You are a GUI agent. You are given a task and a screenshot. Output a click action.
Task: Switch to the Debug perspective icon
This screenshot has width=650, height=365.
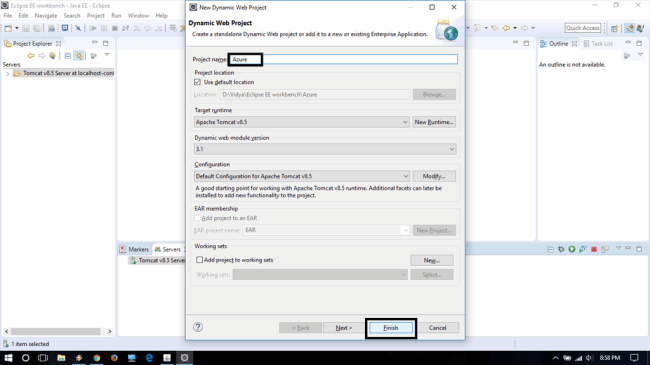point(640,28)
